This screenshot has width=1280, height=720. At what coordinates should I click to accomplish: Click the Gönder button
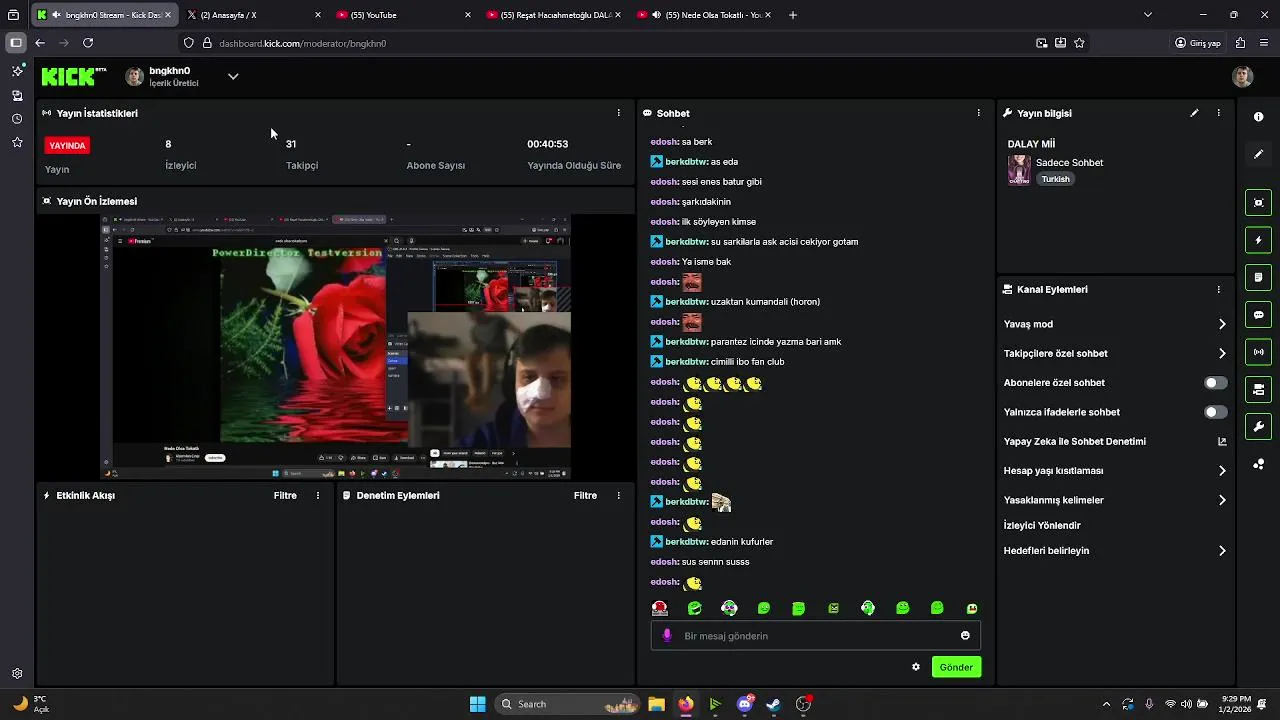coord(956,667)
